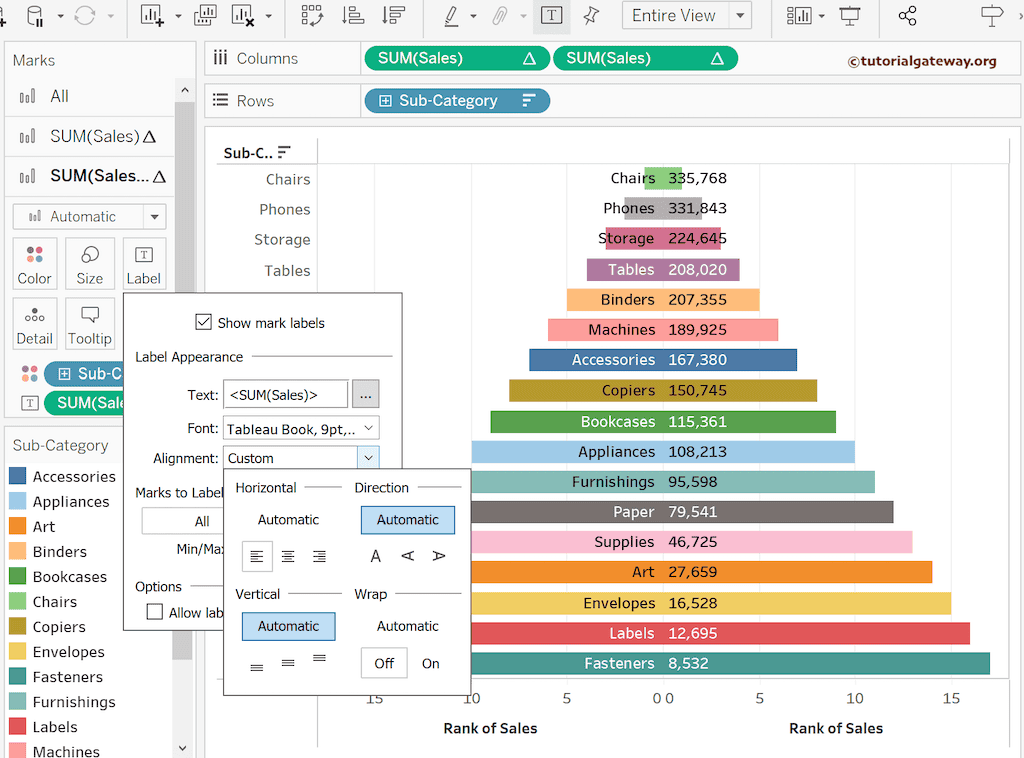Click the Accessories color swatch in legend
The width and height of the screenshot is (1024, 758).
coord(18,477)
